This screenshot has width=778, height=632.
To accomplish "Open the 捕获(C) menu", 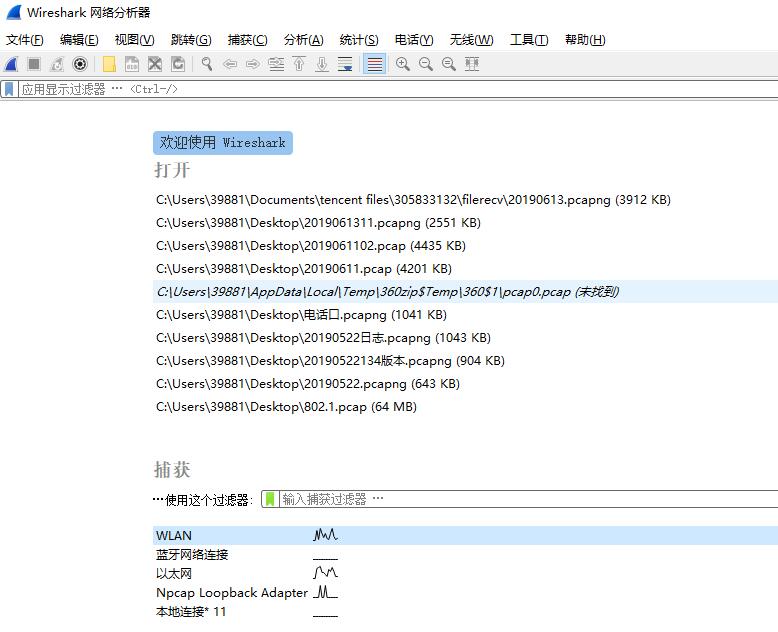I will coord(247,40).
